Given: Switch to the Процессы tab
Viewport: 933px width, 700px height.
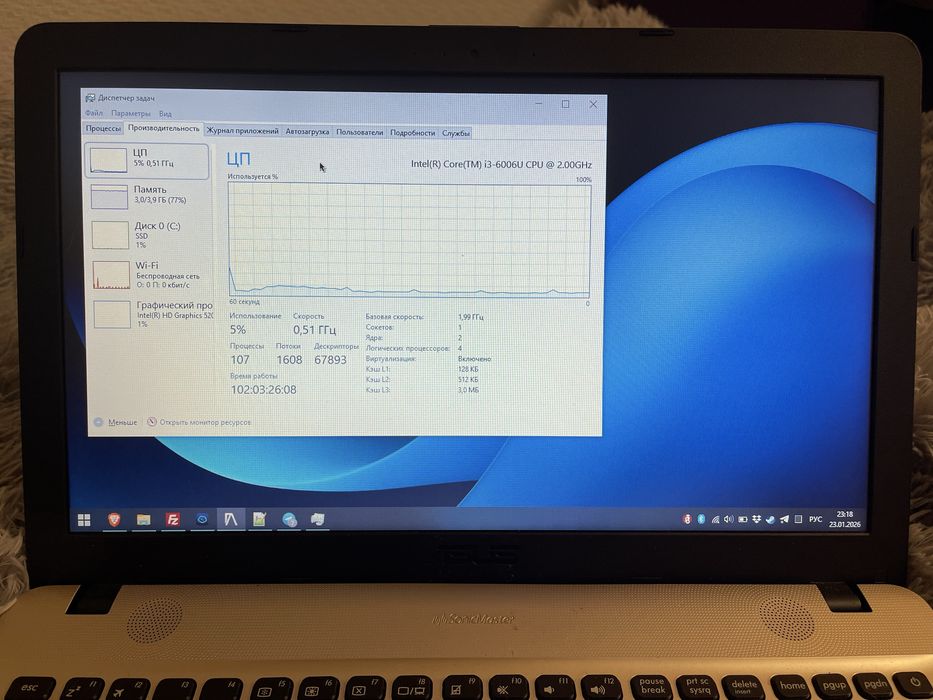Looking at the screenshot, I should coord(103,129).
